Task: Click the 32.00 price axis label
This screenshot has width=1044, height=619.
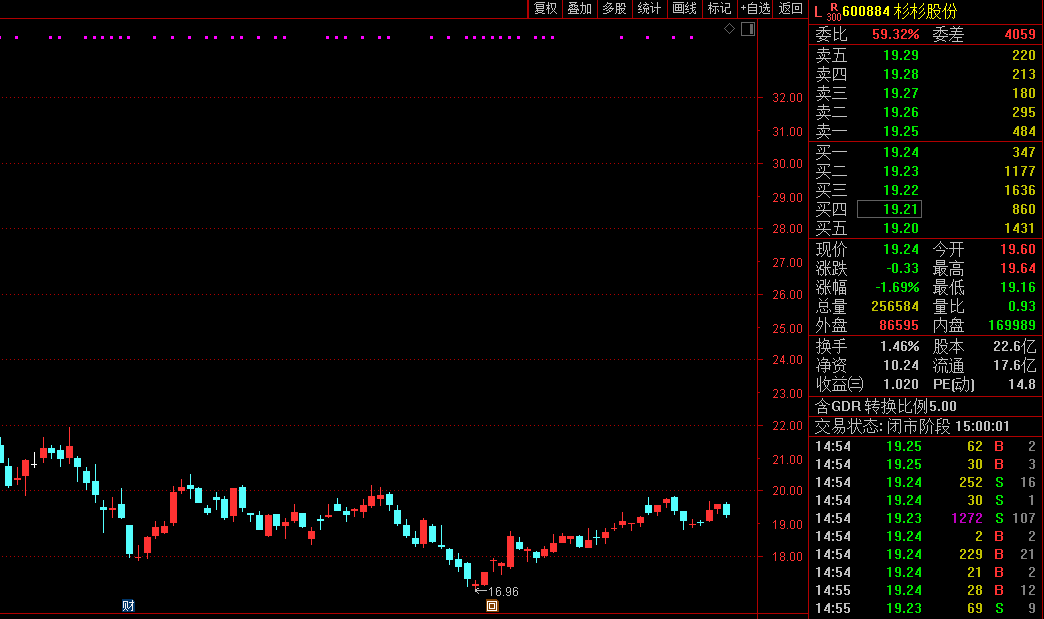Action: click(787, 98)
